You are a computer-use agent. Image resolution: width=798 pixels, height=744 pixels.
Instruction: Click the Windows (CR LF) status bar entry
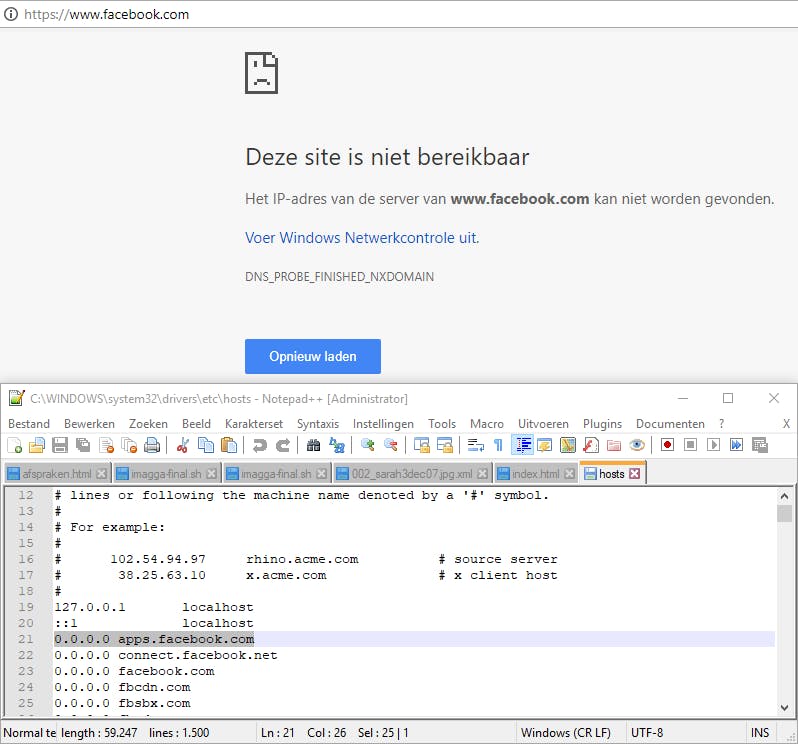coord(566,733)
